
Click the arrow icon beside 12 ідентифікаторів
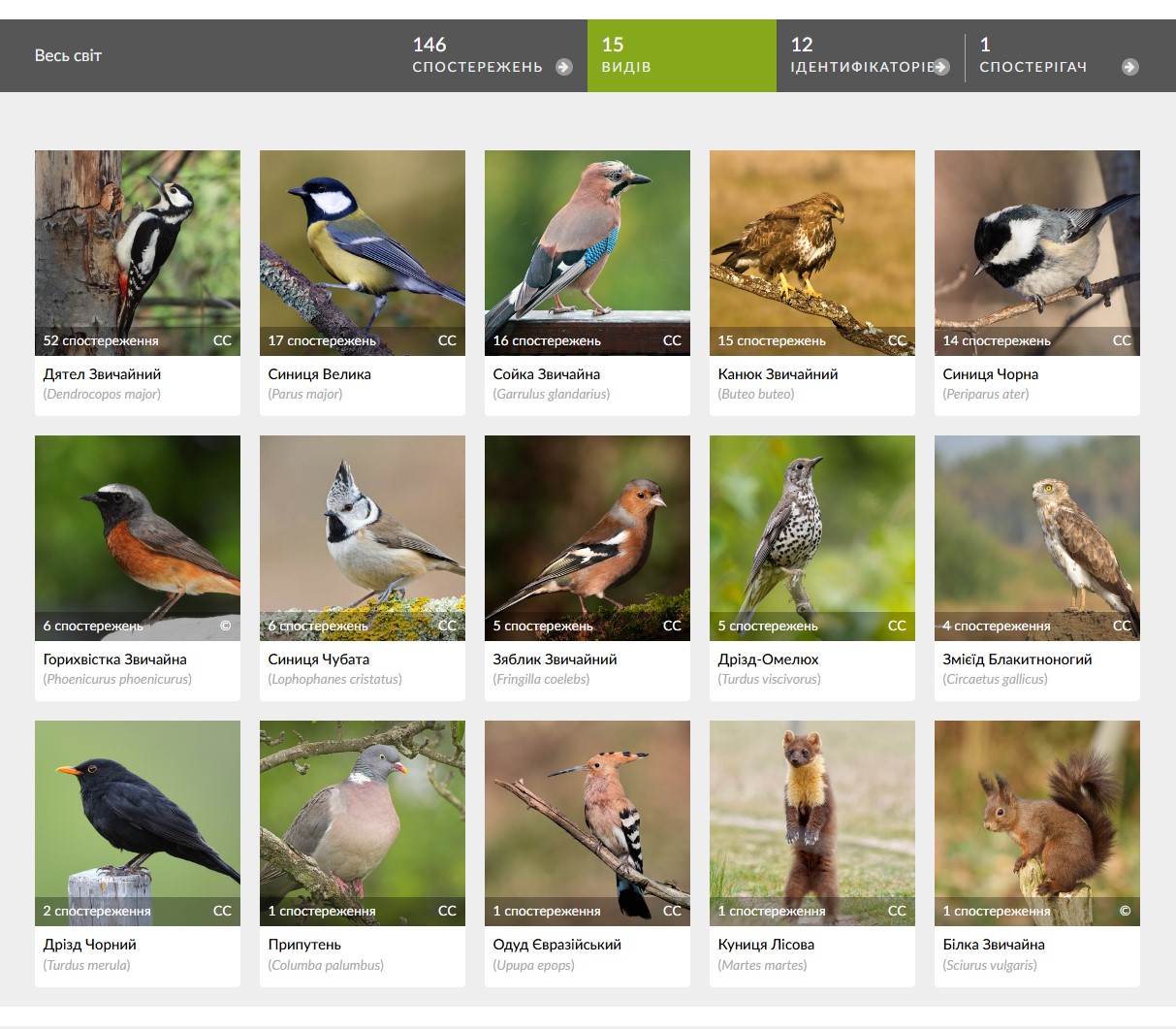pos(941,67)
